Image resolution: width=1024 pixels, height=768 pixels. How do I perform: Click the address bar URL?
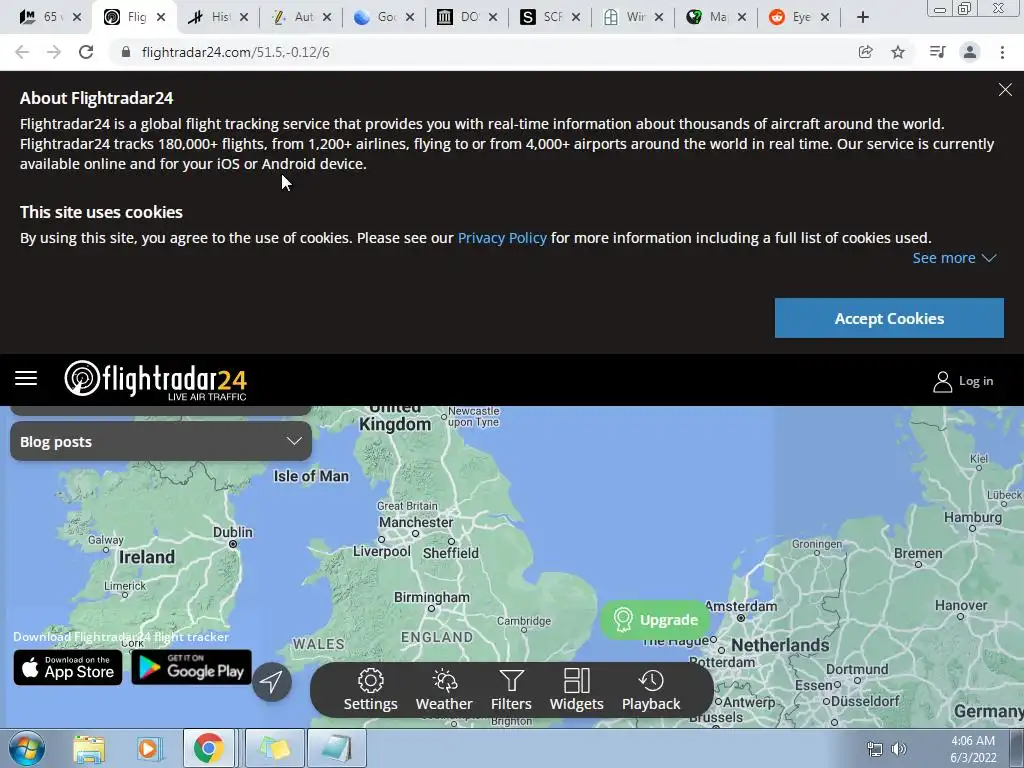click(x=235, y=52)
